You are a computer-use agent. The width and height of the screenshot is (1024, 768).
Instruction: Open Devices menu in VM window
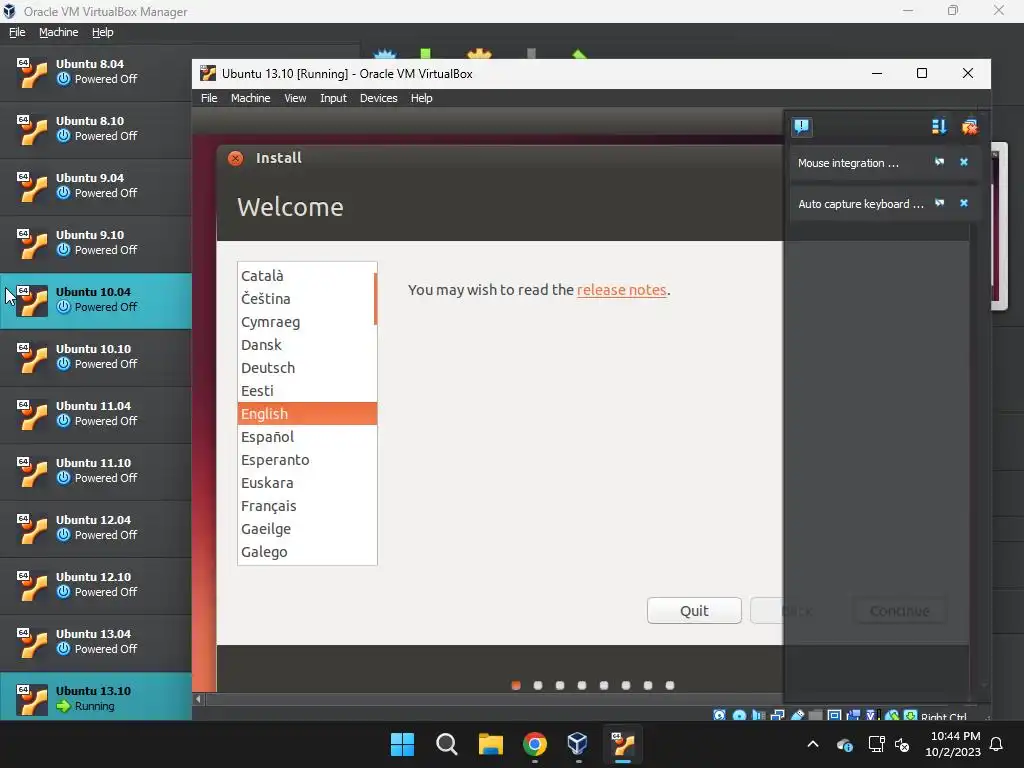click(x=379, y=98)
